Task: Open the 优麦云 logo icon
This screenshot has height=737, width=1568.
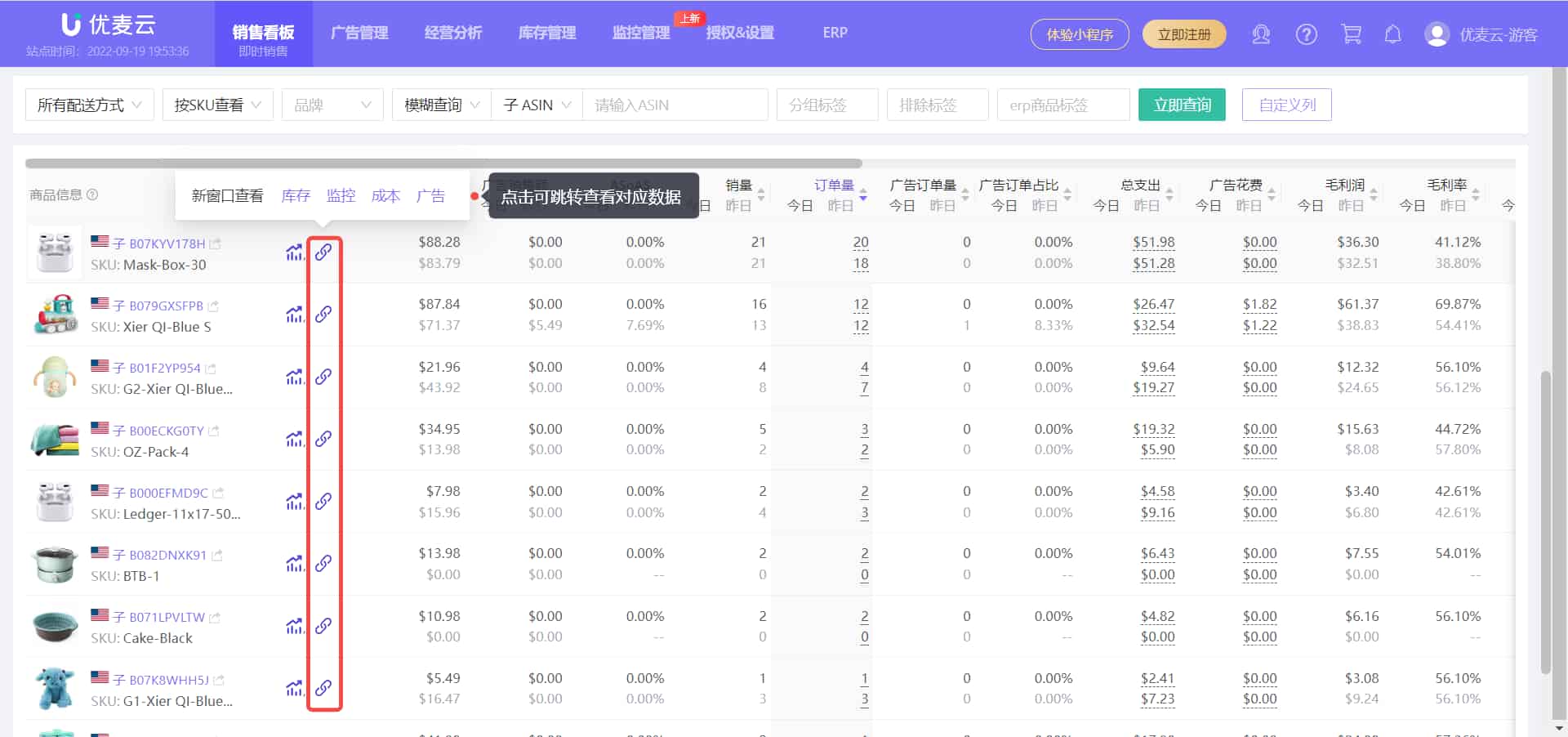Action: [72, 25]
